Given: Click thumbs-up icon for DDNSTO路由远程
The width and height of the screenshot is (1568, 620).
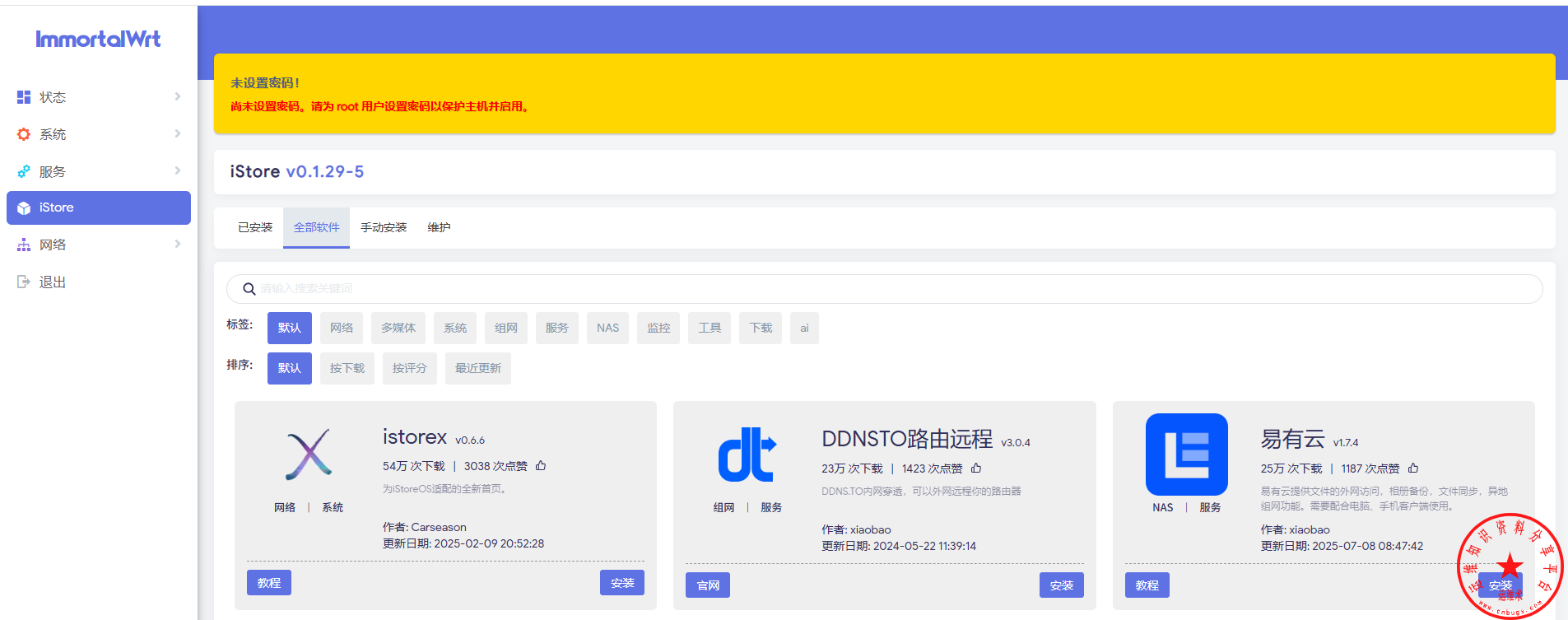Looking at the screenshot, I should 976,468.
